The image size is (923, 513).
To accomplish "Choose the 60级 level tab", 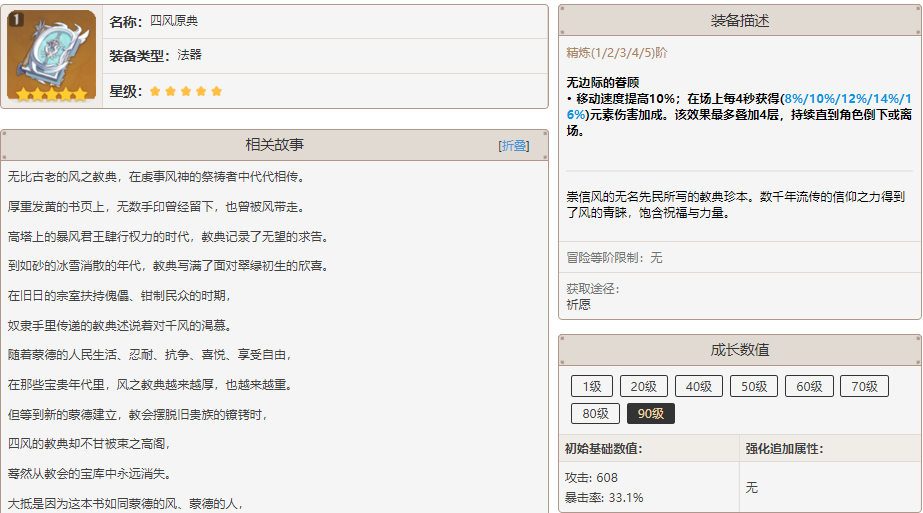I will pyautogui.click(x=809, y=386).
